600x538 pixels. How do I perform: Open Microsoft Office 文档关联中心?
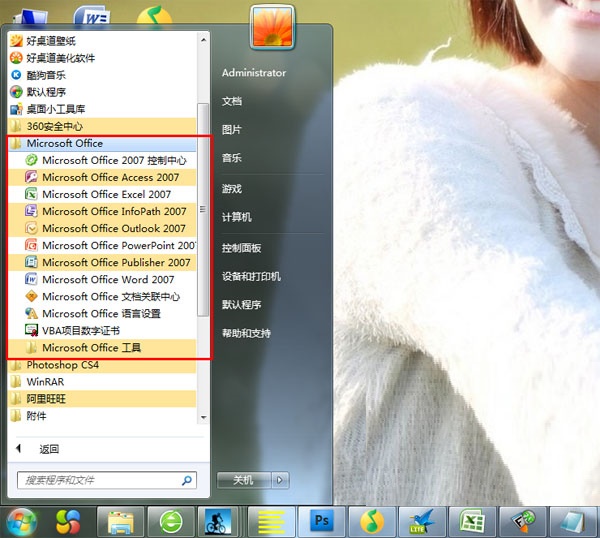coord(103,297)
